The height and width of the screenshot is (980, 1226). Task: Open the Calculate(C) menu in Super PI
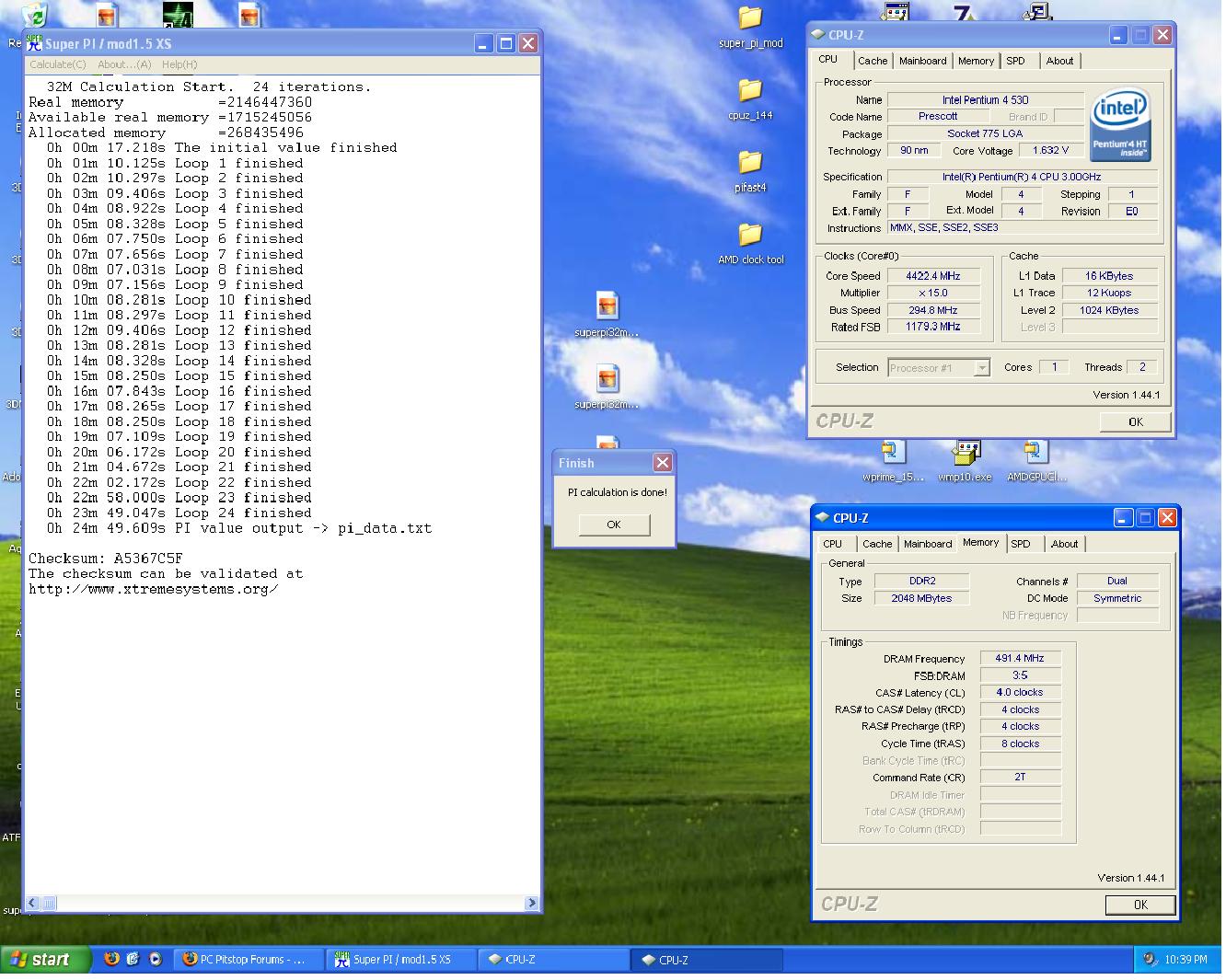point(58,64)
